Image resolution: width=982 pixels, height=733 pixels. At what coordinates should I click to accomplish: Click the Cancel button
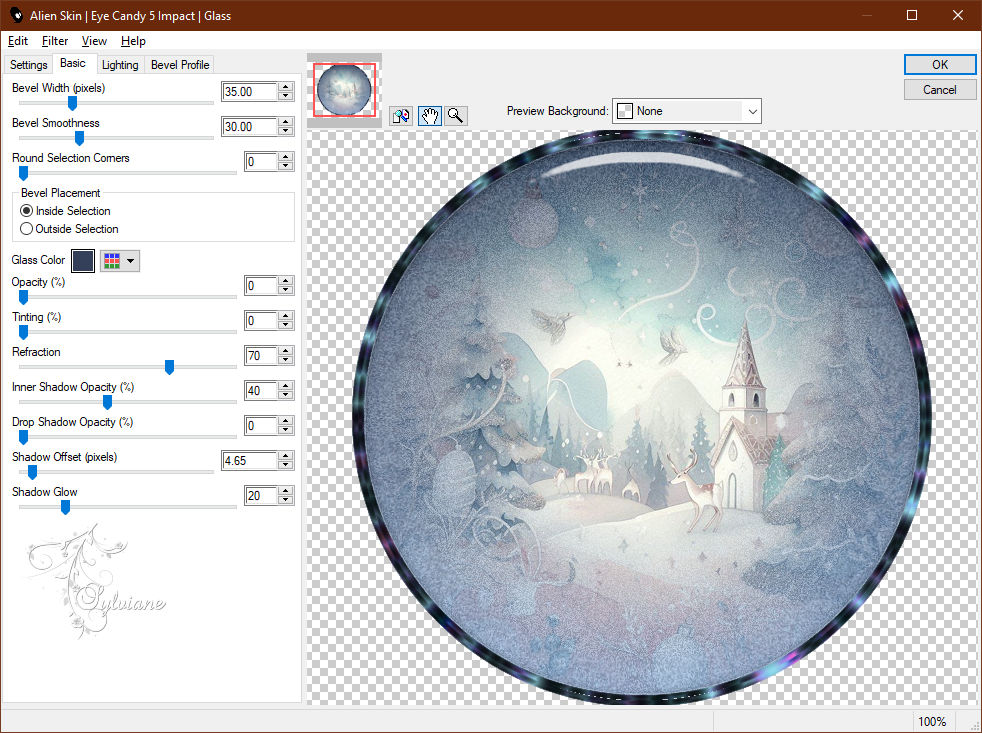tap(939, 90)
